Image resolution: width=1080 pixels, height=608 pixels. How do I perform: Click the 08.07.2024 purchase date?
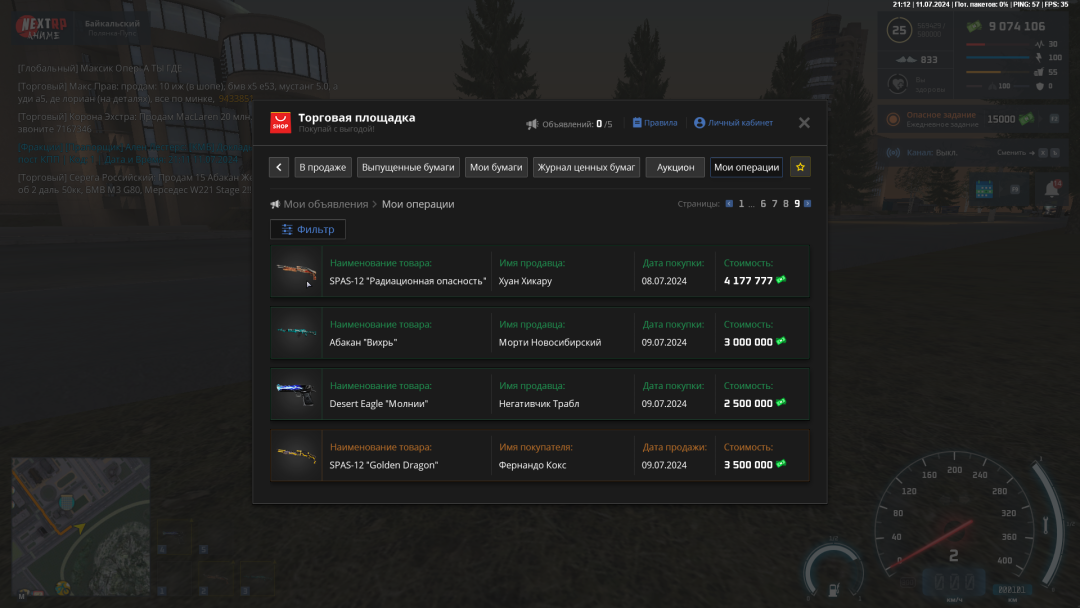[x=664, y=281]
